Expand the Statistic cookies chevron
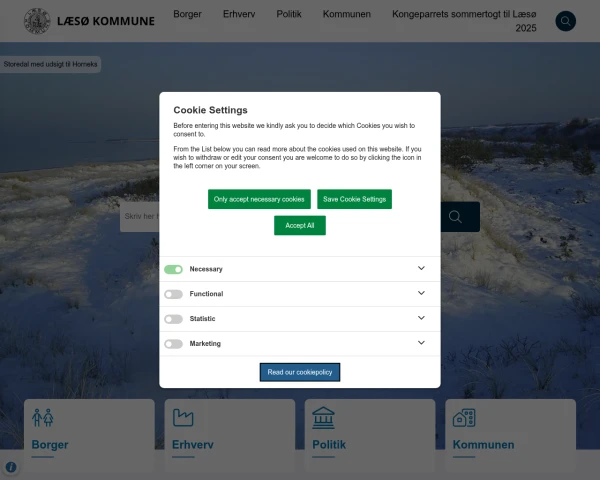The width and height of the screenshot is (600, 480). [421, 318]
